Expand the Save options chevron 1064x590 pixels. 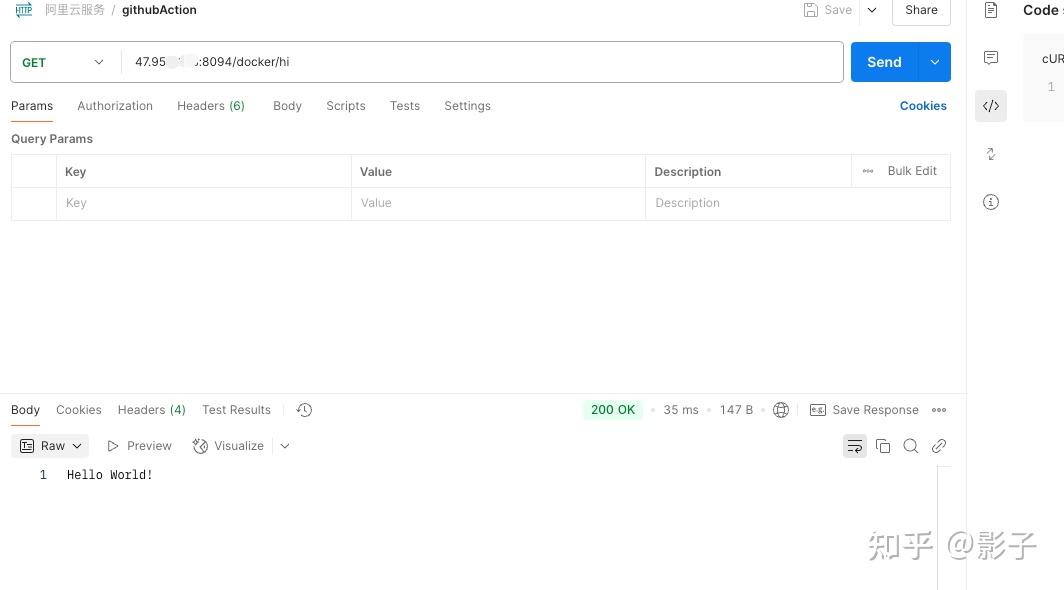click(872, 10)
